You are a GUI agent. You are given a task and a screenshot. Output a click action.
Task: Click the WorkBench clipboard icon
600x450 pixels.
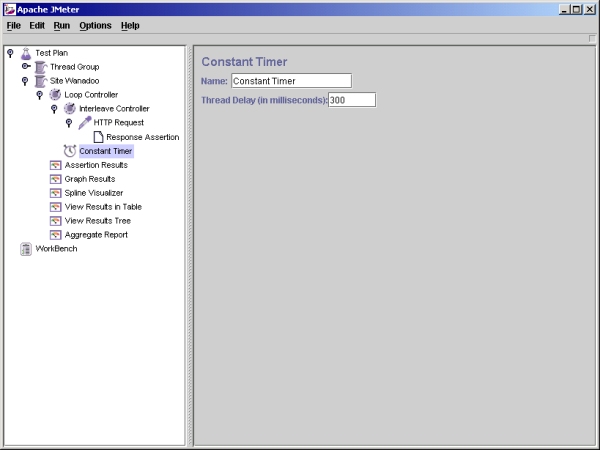[x=26, y=249]
